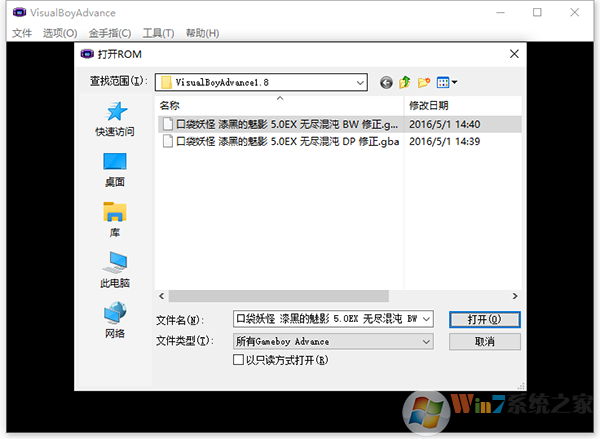Click the file icon of BW 修正 ROM
600x439 pixels.
tap(167, 124)
